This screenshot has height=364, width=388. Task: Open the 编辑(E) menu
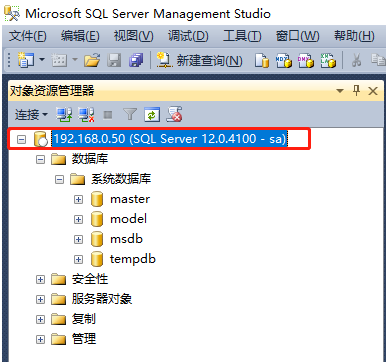[x=80, y=36]
